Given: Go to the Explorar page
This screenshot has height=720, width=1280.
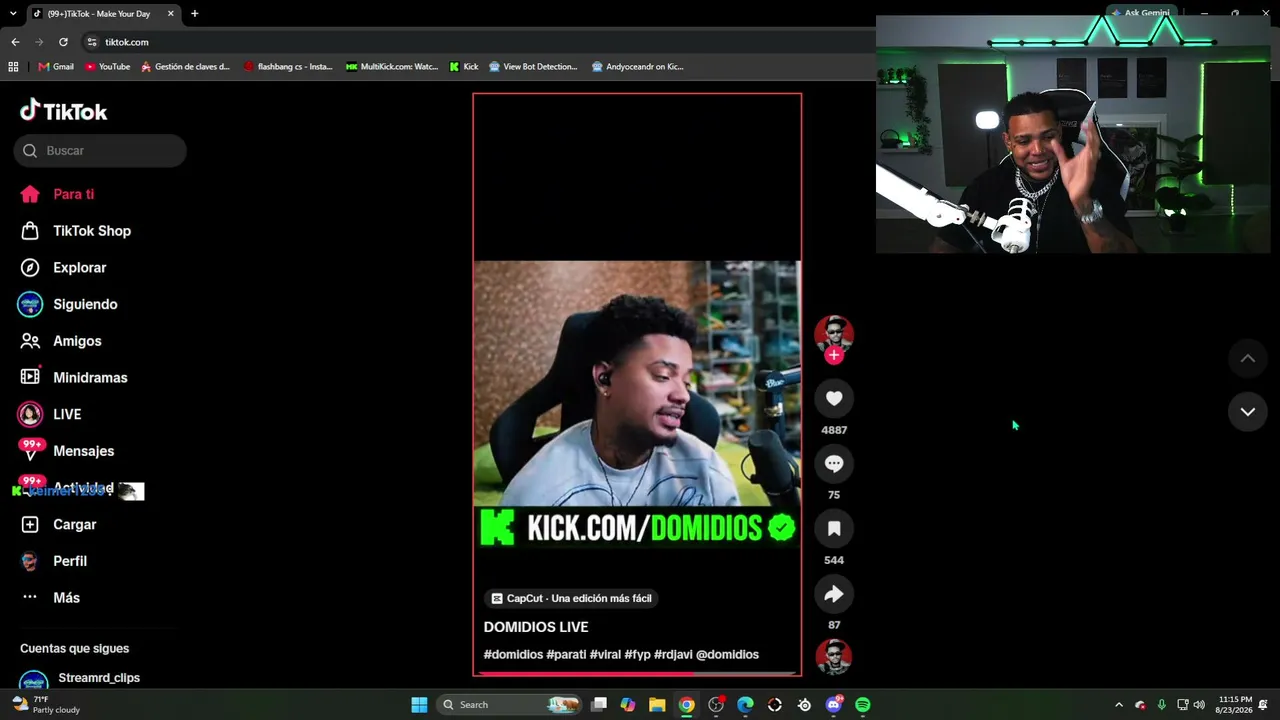Looking at the screenshot, I should [x=64, y=268].
